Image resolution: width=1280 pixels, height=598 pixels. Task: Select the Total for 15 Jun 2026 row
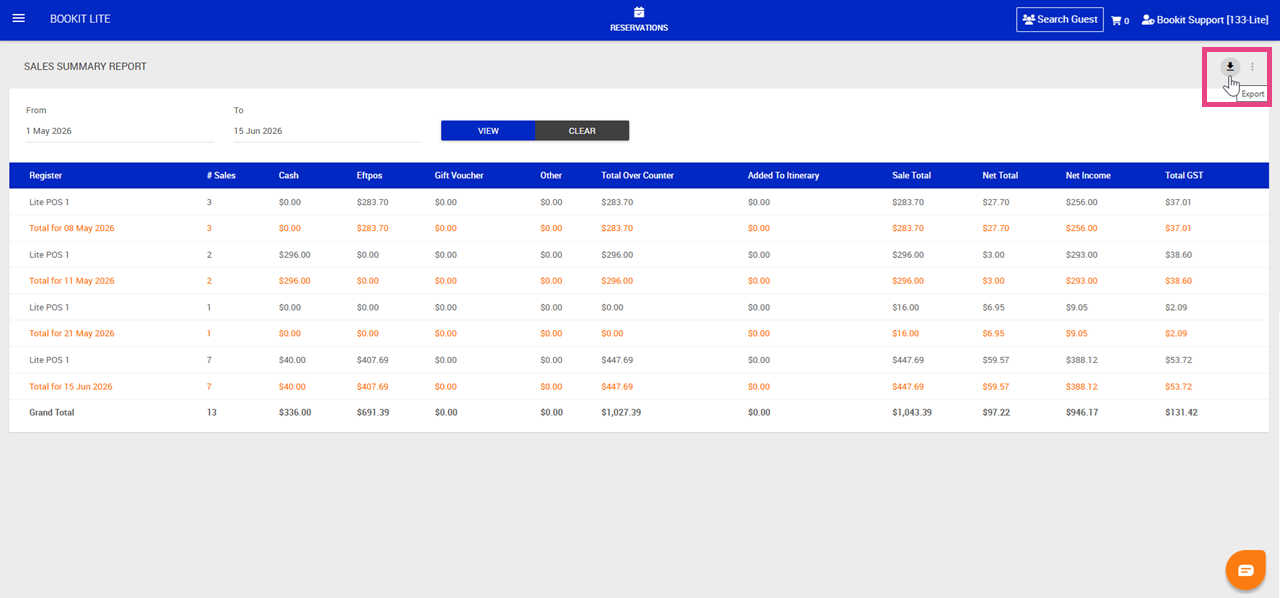(x=639, y=386)
